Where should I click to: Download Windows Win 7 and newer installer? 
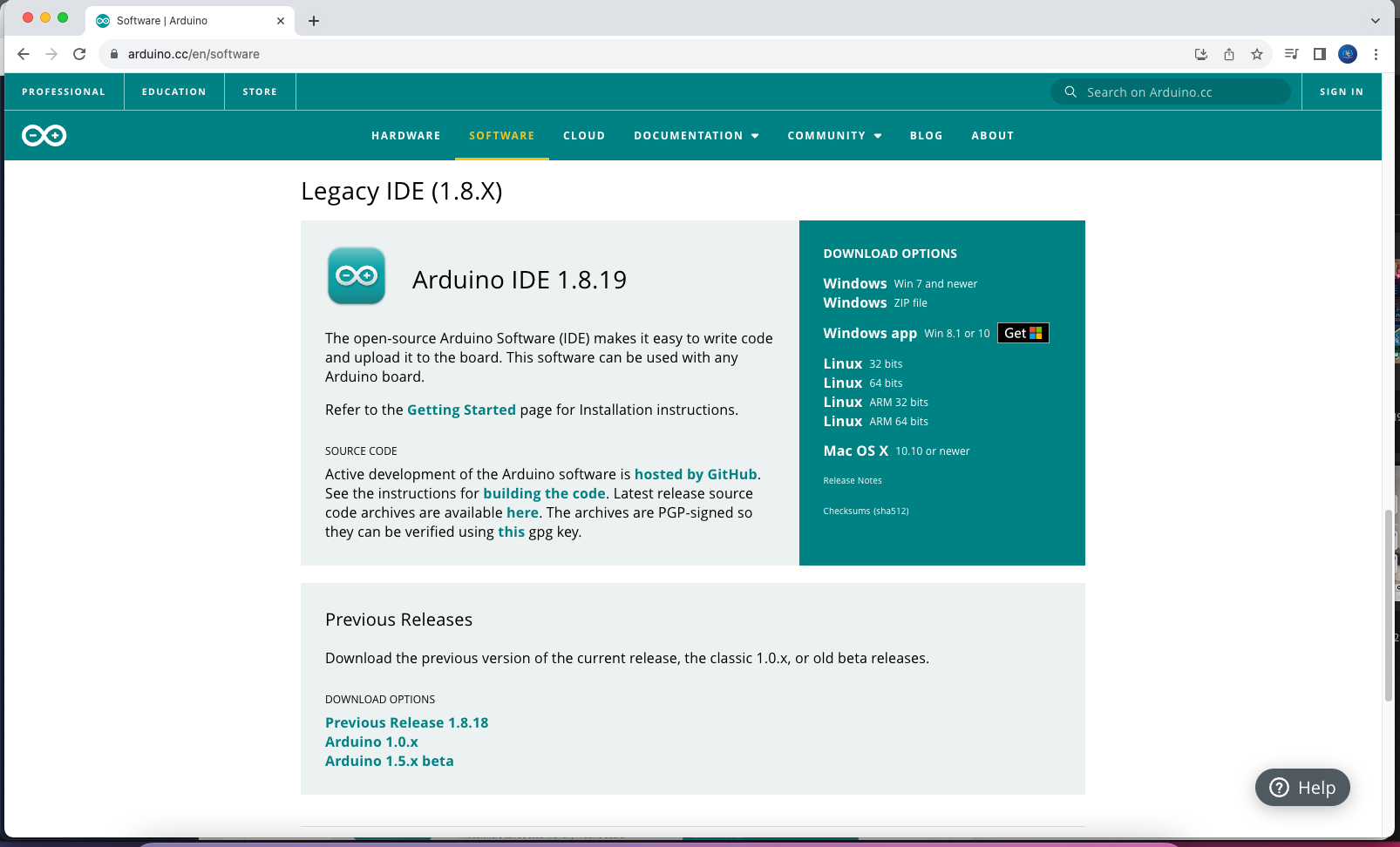[900, 283]
